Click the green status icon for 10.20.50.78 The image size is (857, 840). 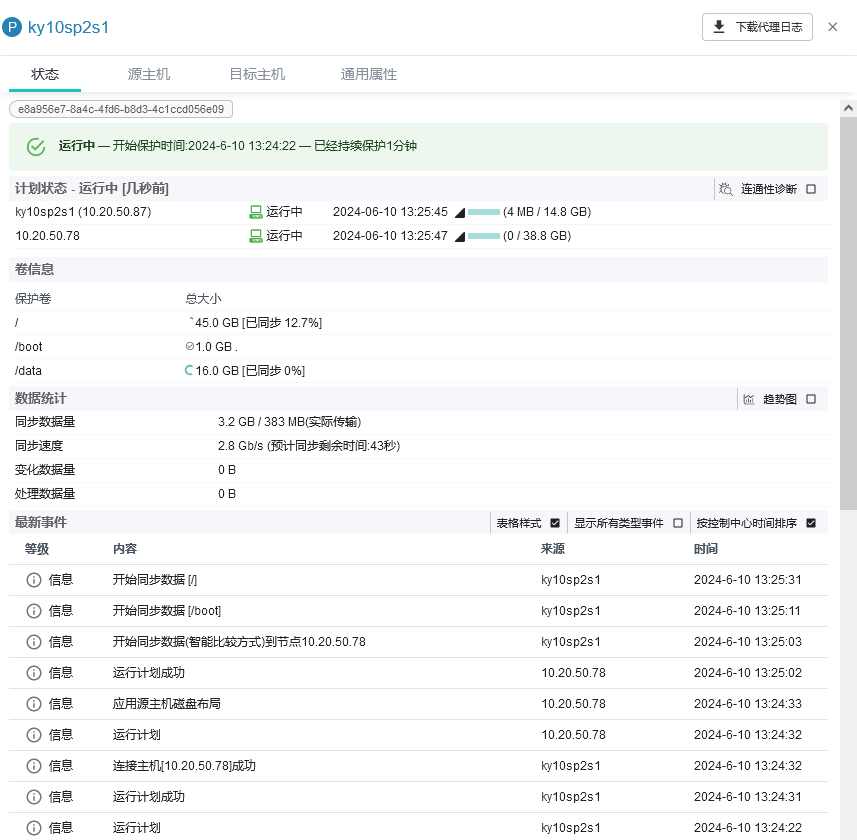(x=258, y=236)
